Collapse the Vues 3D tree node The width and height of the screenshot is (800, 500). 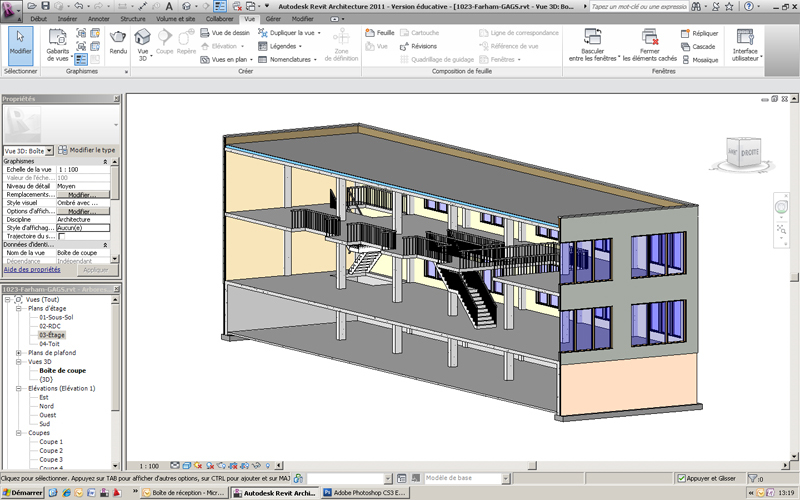coord(18,362)
